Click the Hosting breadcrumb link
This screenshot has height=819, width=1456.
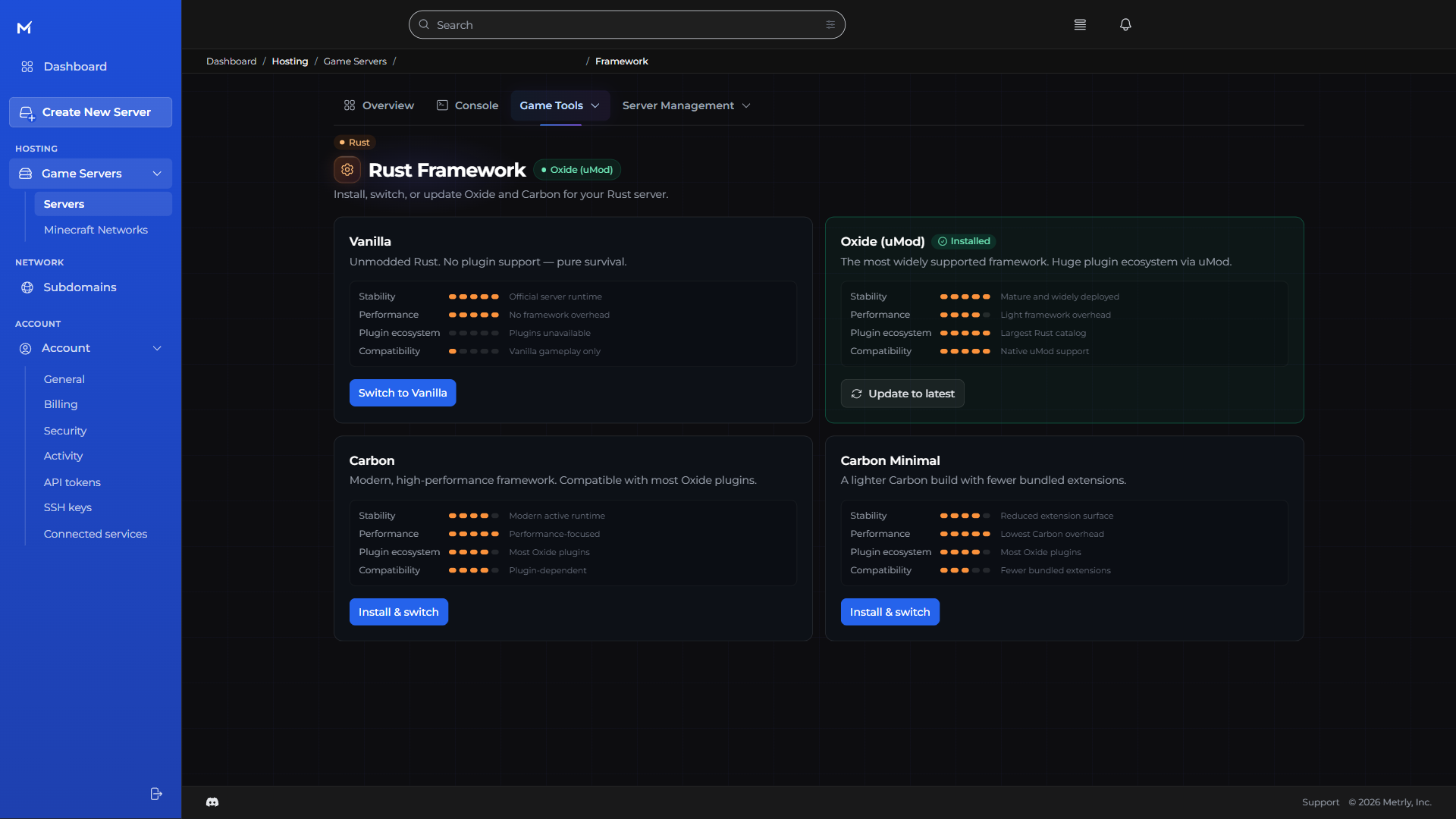(x=290, y=61)
